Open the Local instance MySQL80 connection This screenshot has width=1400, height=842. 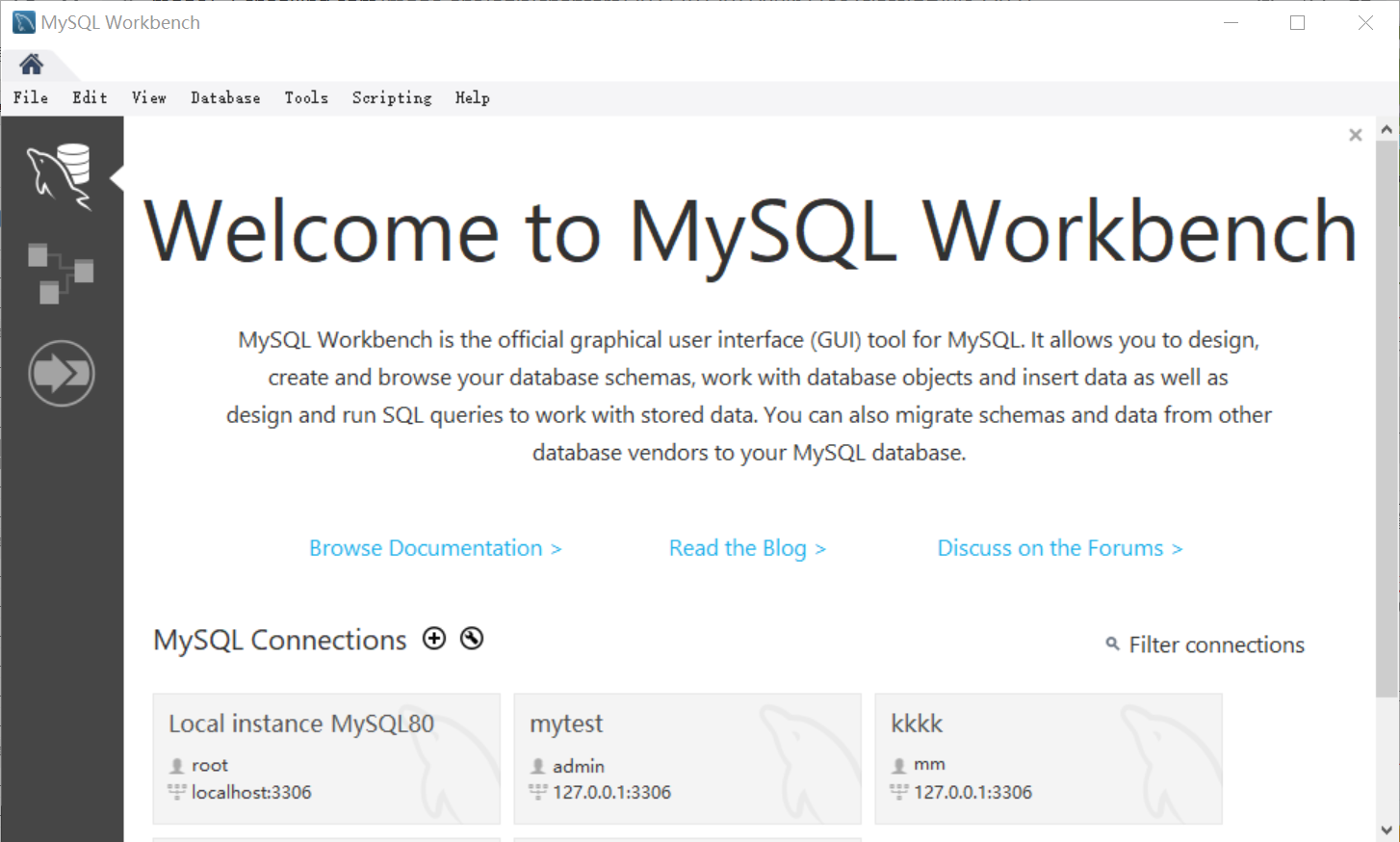tap(326, 758)
